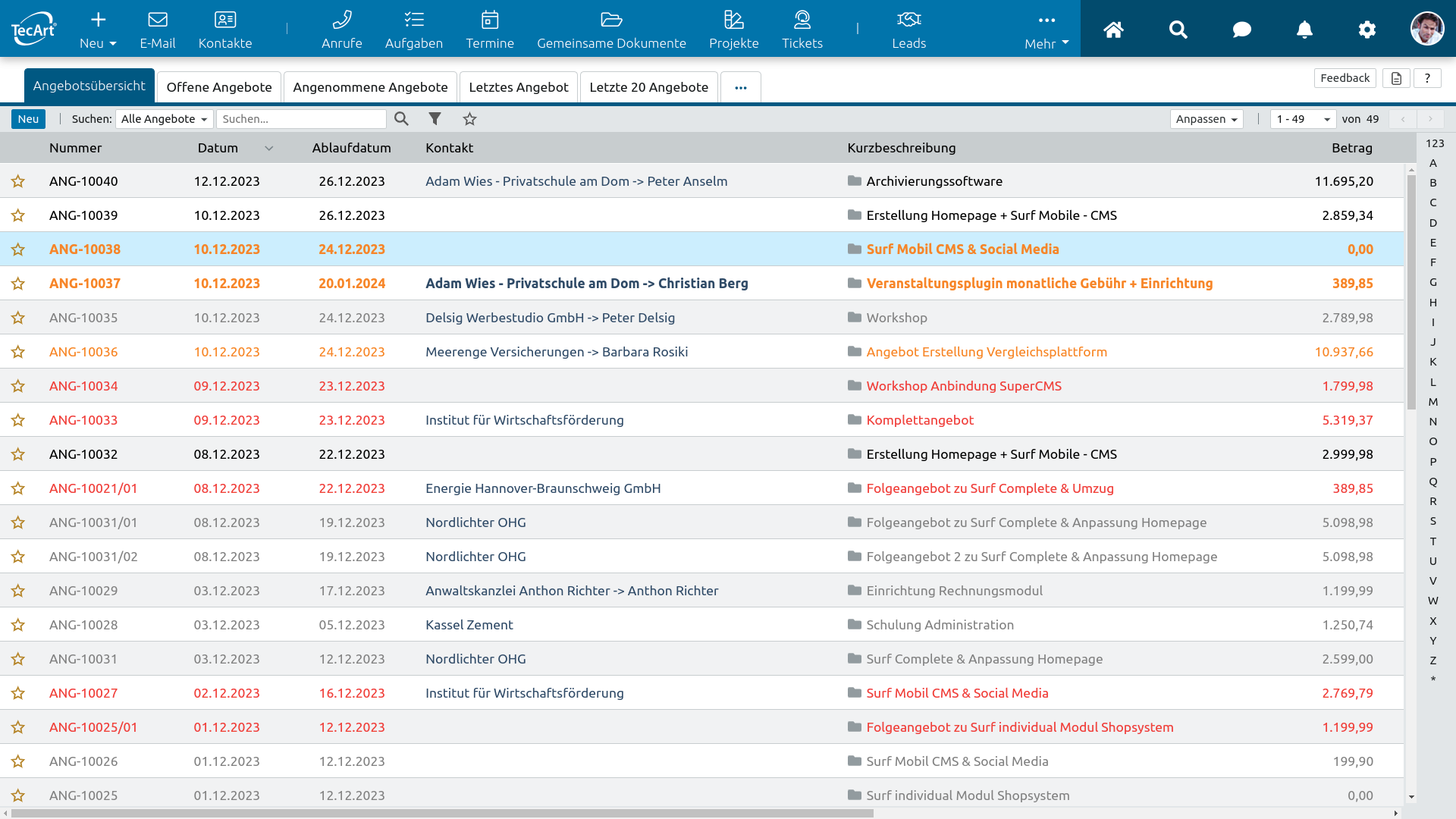
Task: Switch to Letzte 20 Angebote tab
Action: point(648,87)
